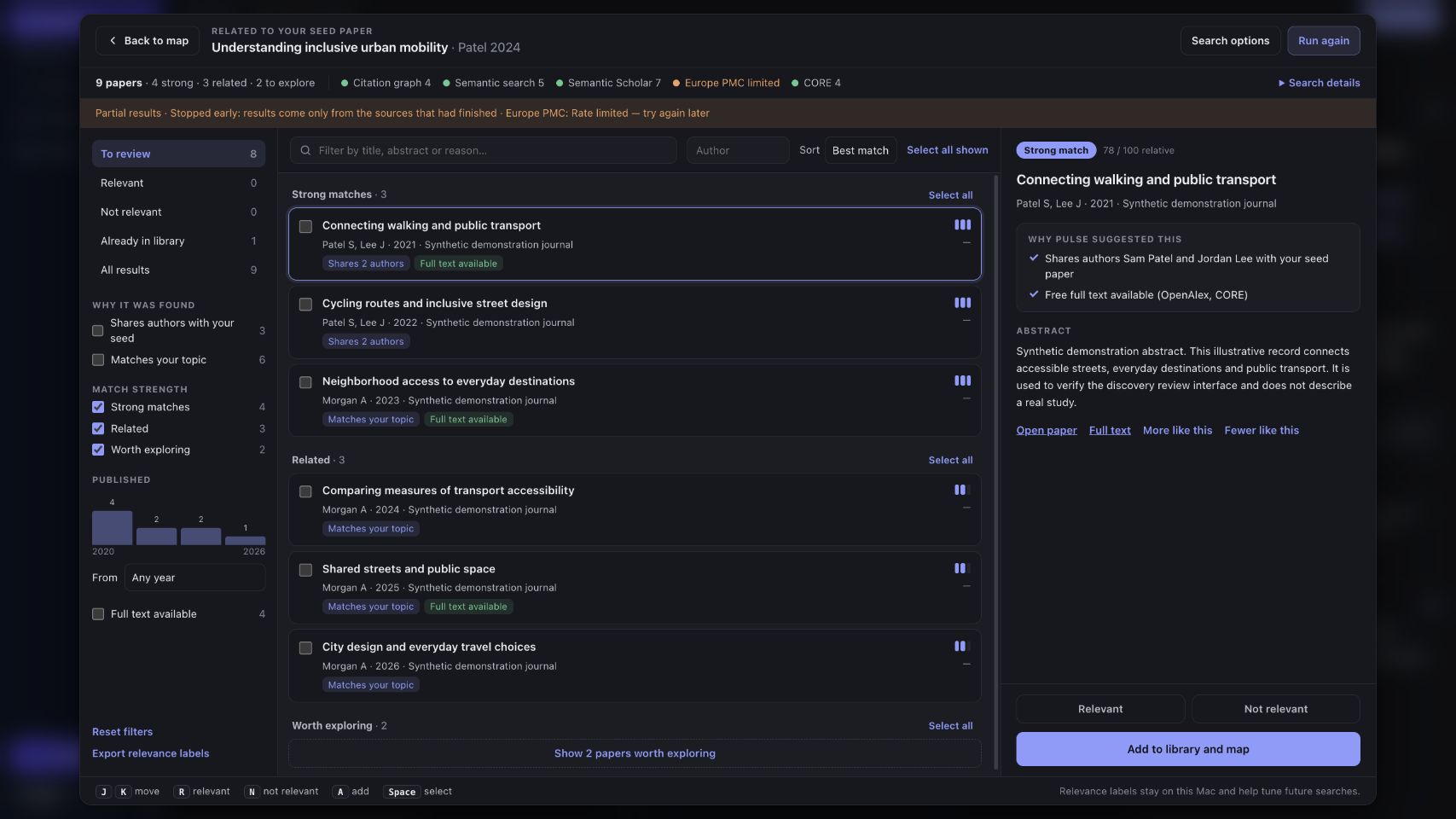Click the results list vertical scrollbar

tap(995, 473)
